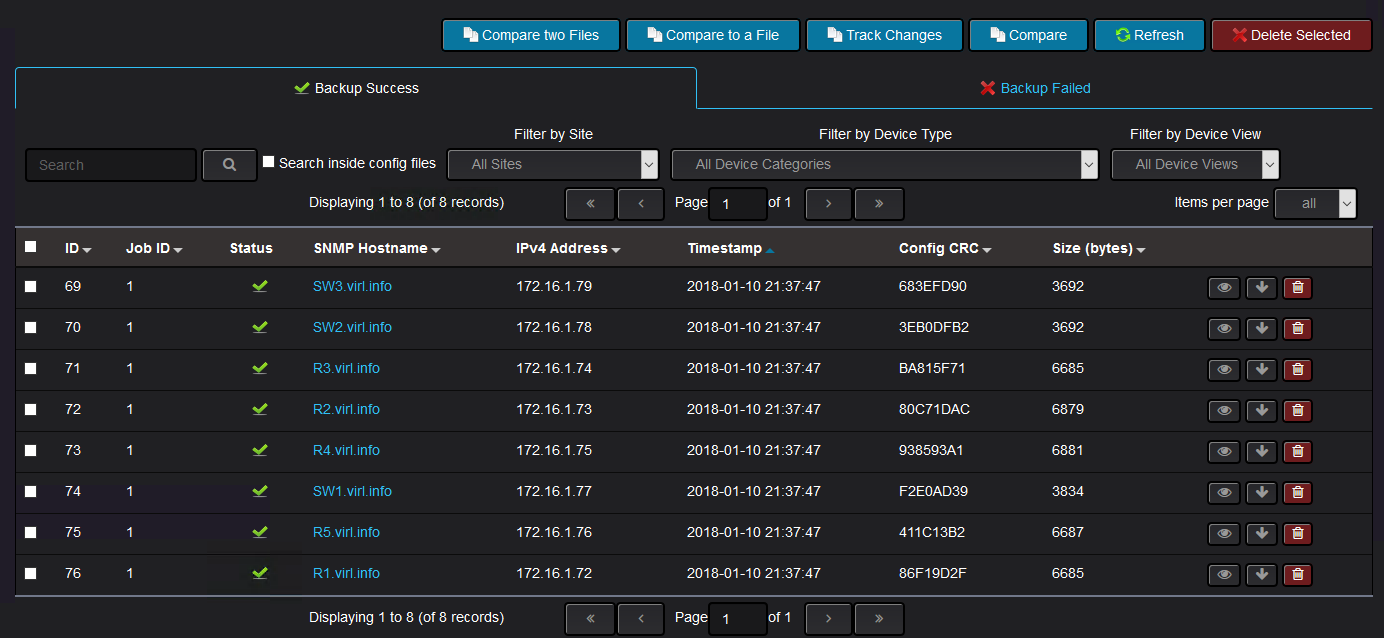Viewport: 1384px width, 638px height.
Task: Click into the Search input field
Action: (111, 165)
